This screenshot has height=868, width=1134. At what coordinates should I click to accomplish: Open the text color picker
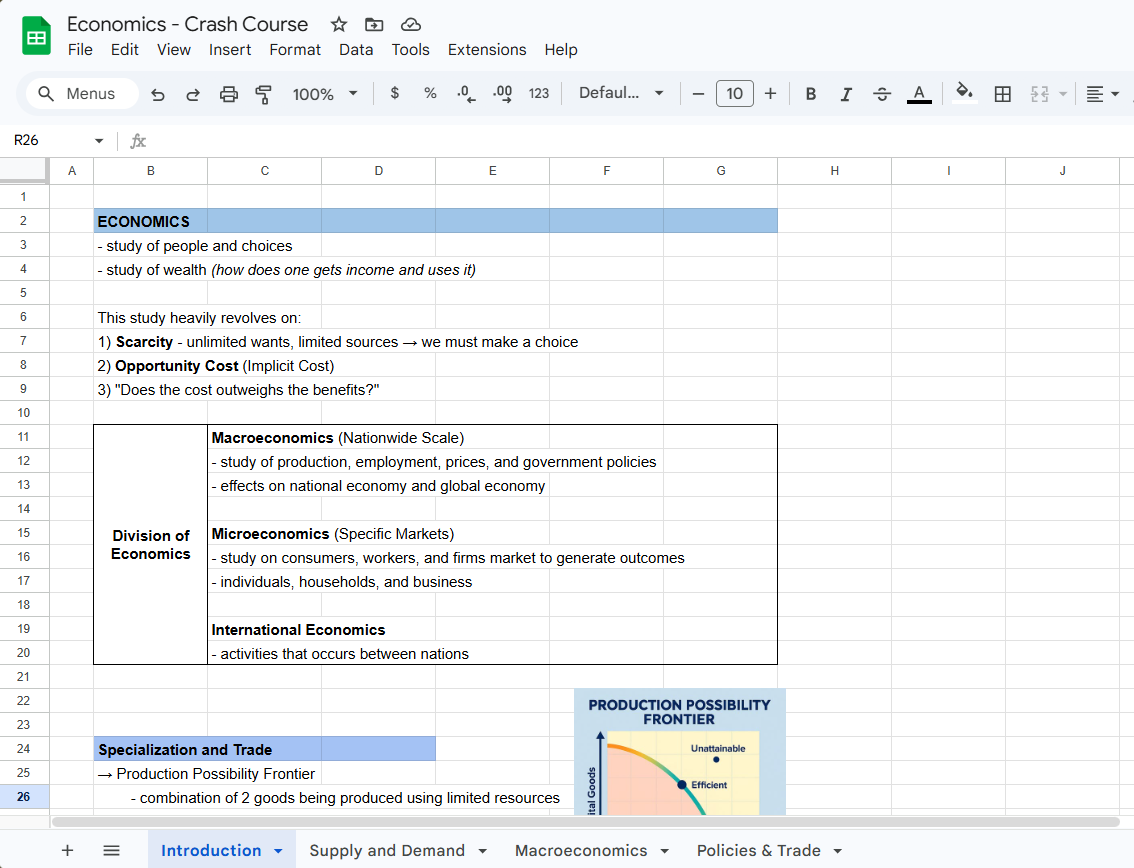919,94
